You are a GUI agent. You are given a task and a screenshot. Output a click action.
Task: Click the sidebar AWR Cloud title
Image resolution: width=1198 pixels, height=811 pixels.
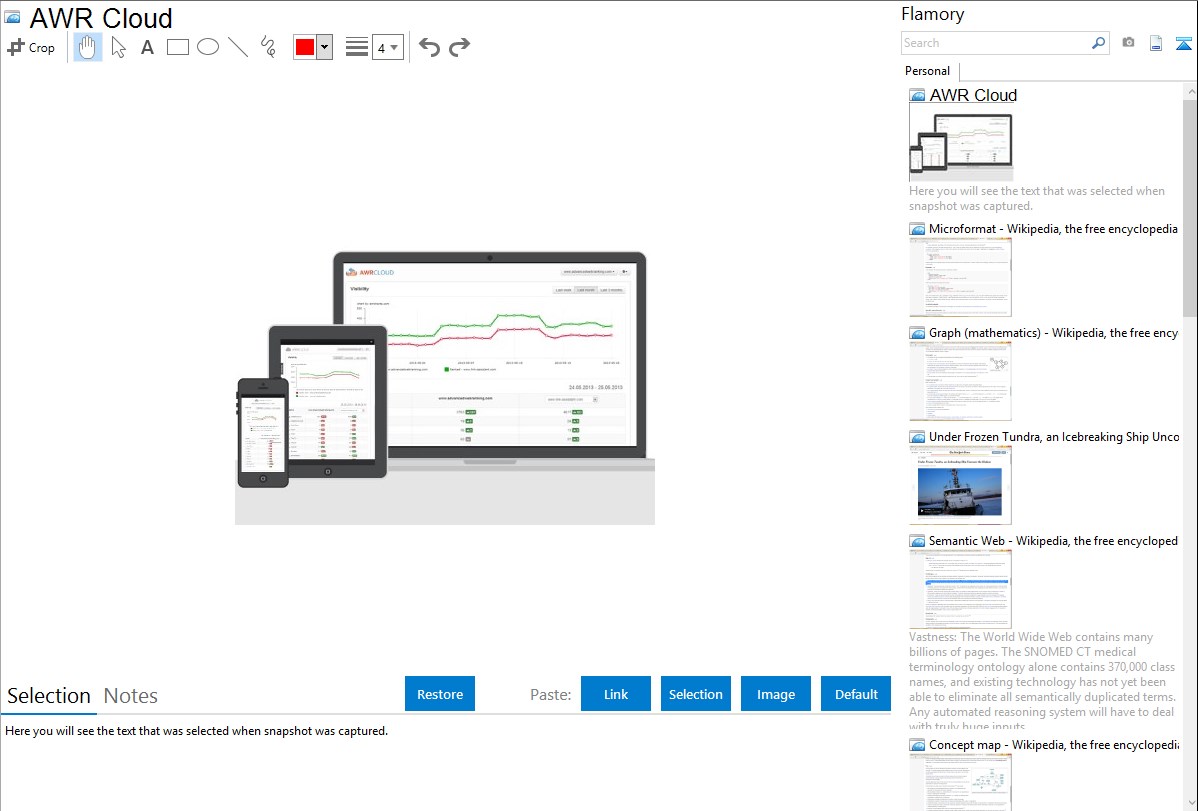coord(973,96)
